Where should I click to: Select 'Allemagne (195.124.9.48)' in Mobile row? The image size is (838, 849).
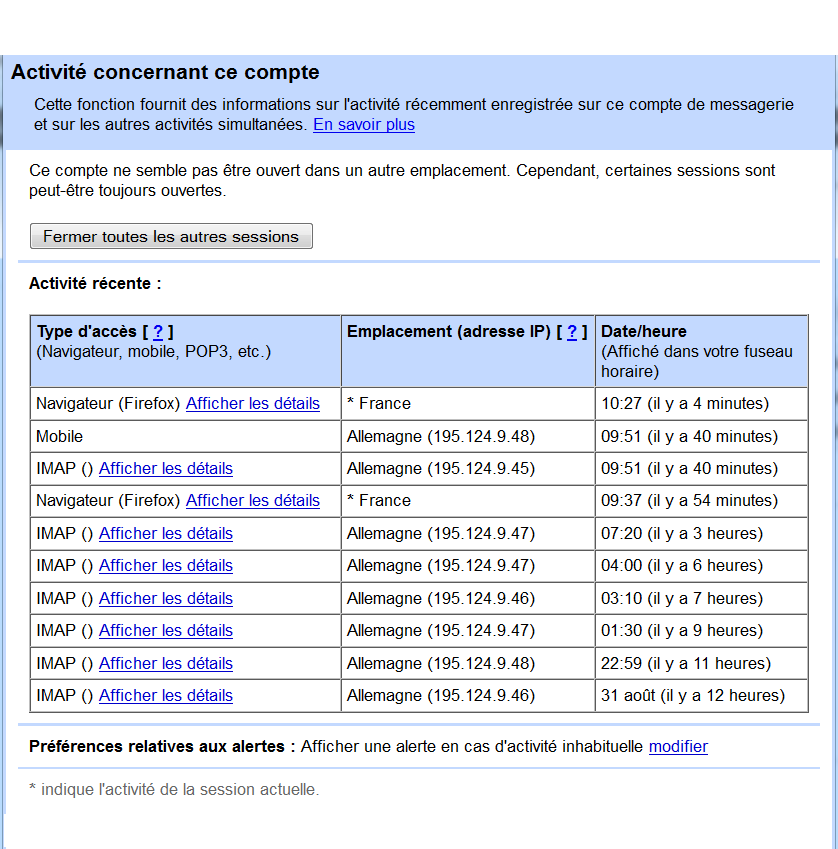(468, 436)
